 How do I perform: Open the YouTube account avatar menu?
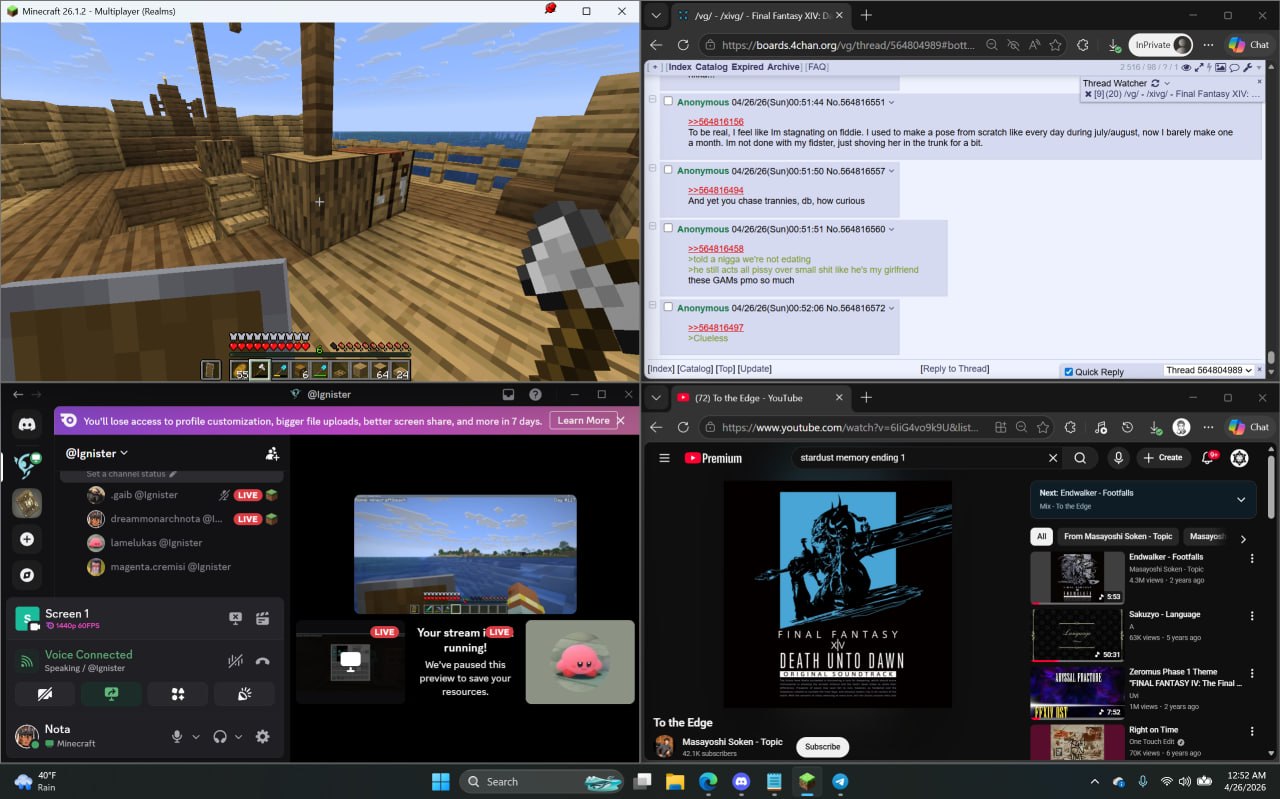[1239, 458]
